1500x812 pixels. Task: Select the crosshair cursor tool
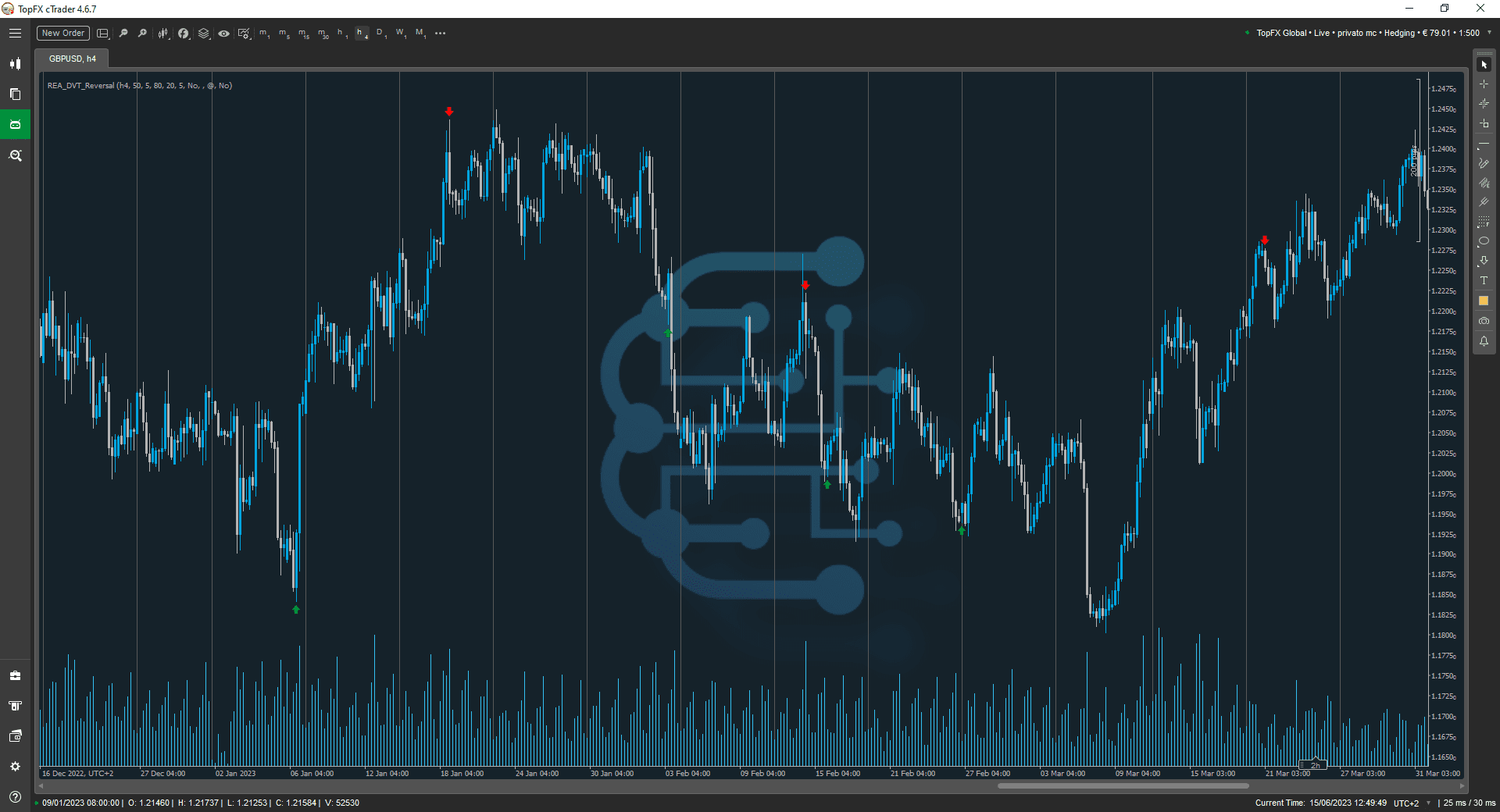tap(1484, 84)
